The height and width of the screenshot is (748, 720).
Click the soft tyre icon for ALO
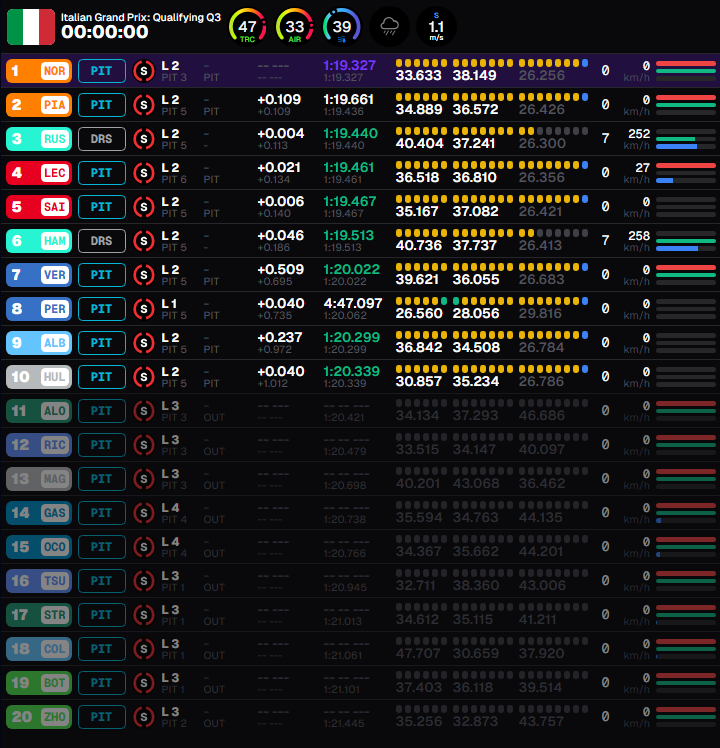[144, 411]
